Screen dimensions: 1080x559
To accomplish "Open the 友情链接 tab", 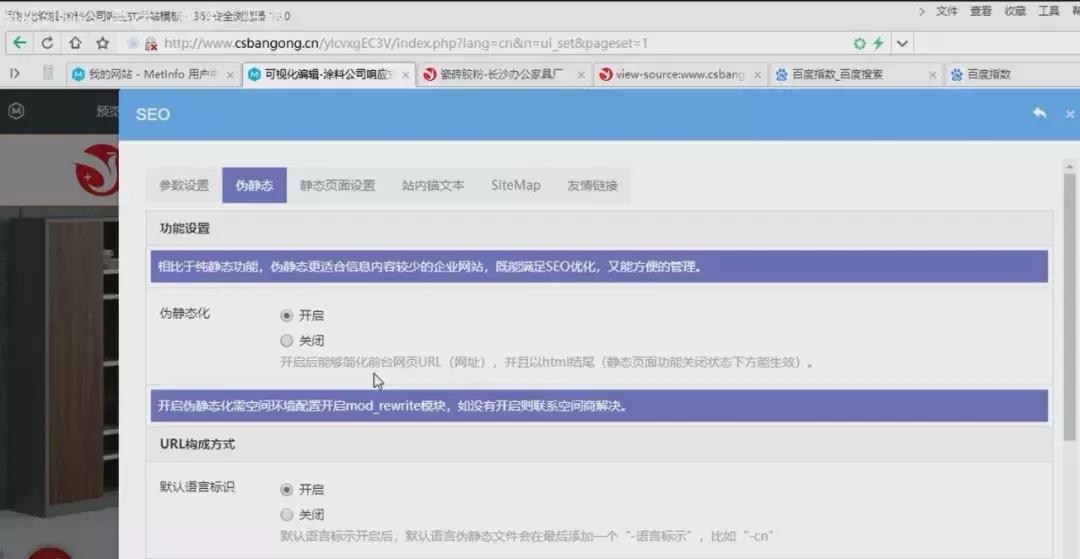I will [592, 185].
